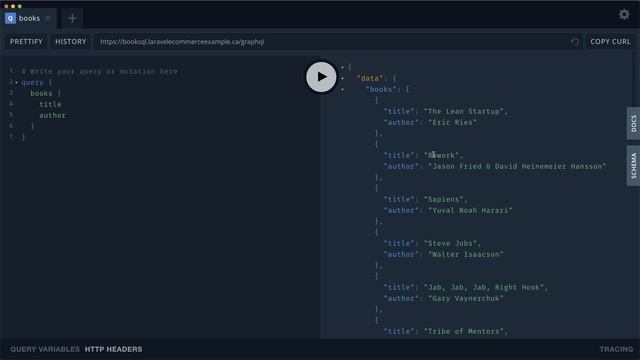Click the "Jab, Jab, Jab, Right Hook" value
This screenshot has height=360, width=640.
(484, 288)
